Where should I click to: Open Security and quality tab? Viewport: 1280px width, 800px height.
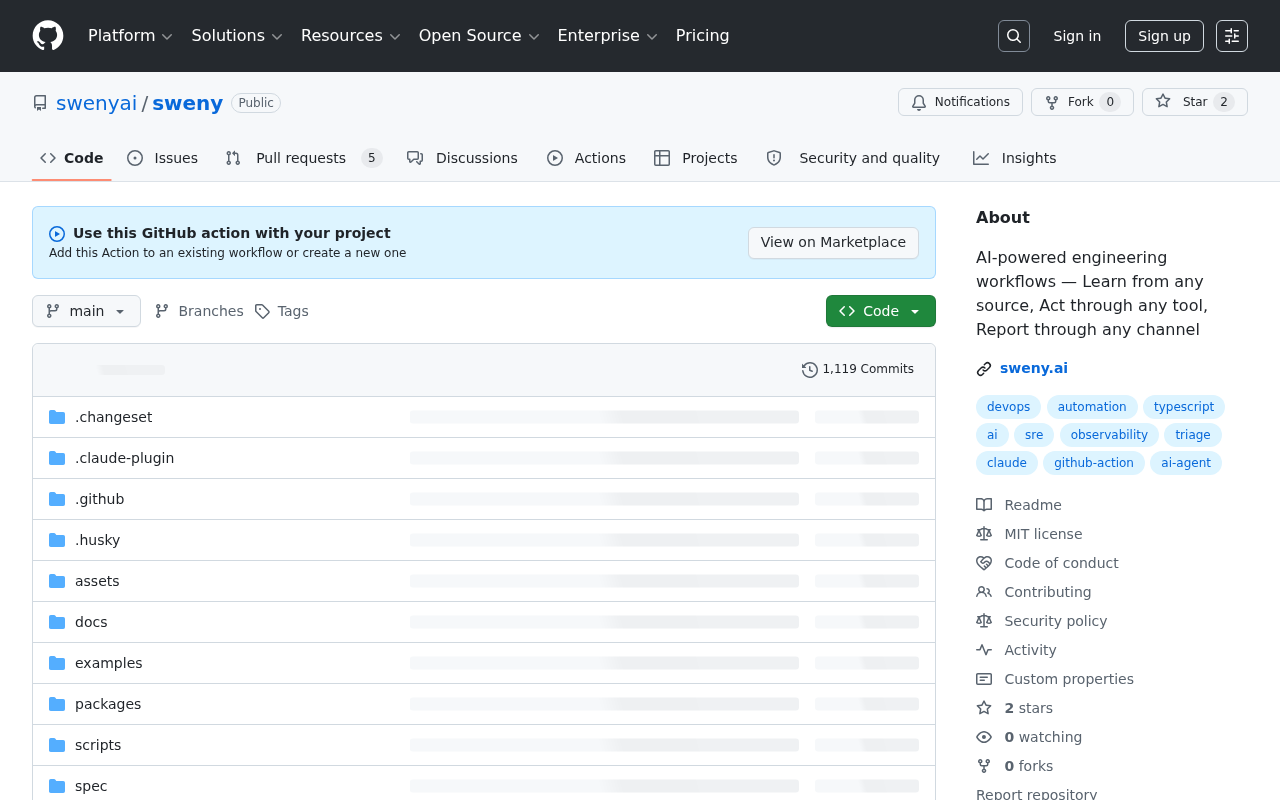(x=853, y=158)
